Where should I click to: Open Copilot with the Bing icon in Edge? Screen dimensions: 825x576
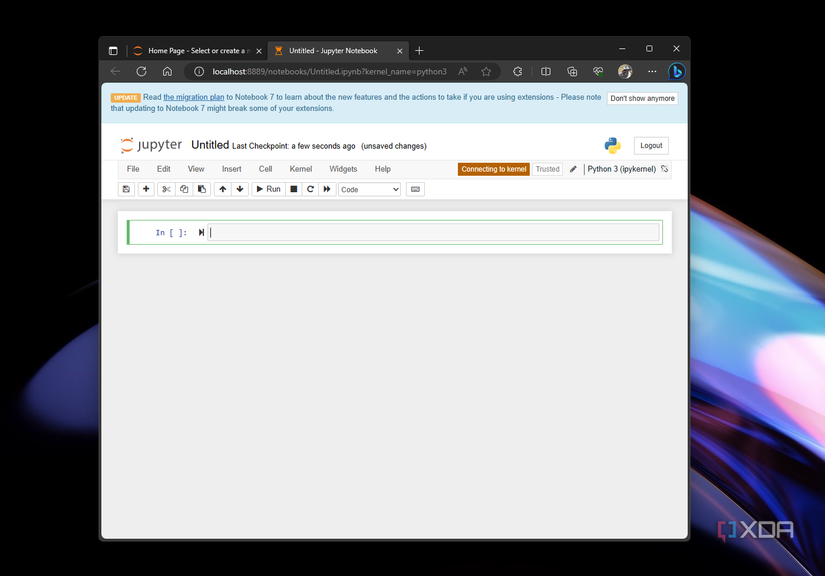click(676, 71)
